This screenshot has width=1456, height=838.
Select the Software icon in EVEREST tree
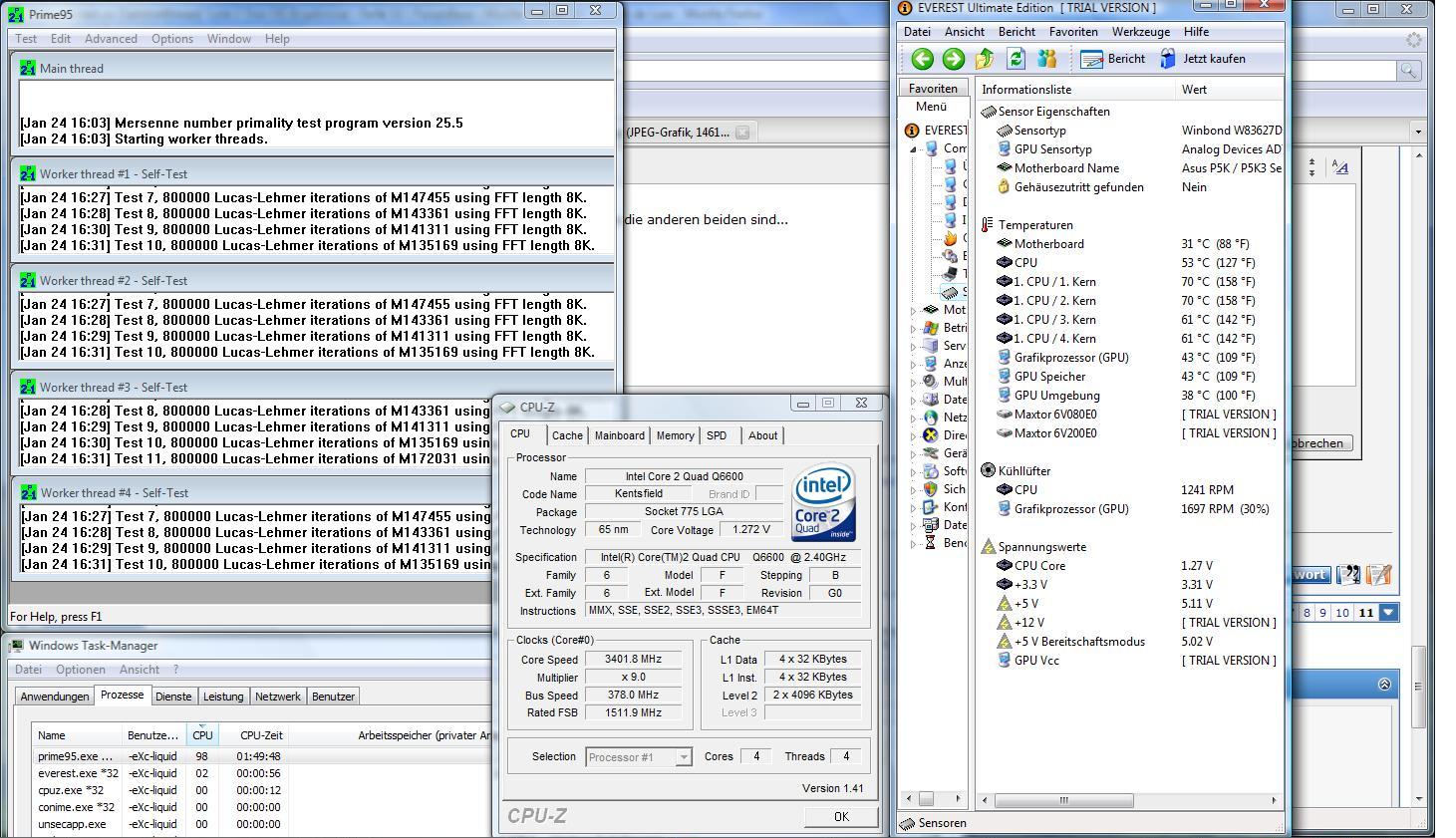[931, 471]
